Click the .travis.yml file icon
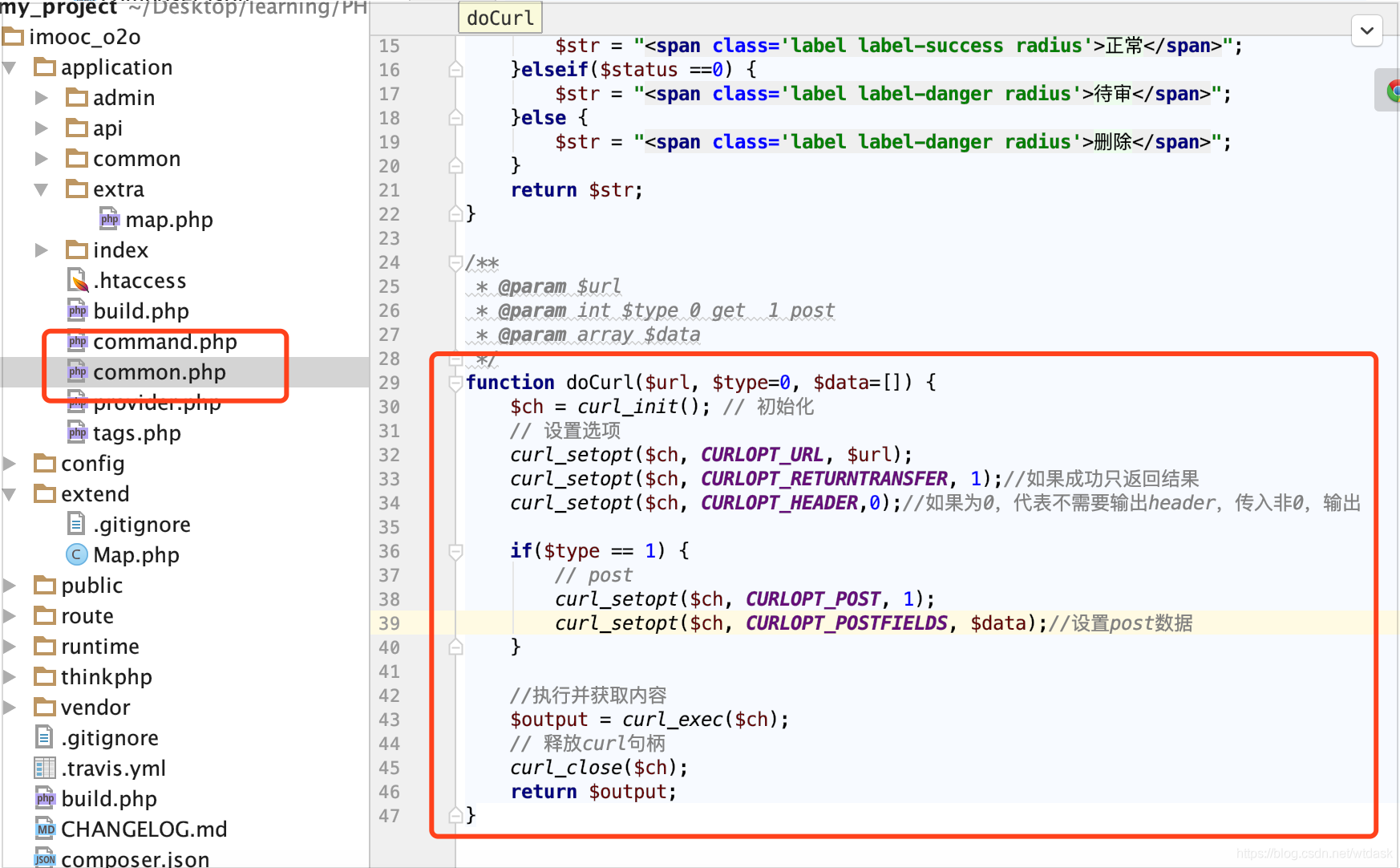Image resolution: width=1400 pixels, height=868 pixels. tap(45, 768)
